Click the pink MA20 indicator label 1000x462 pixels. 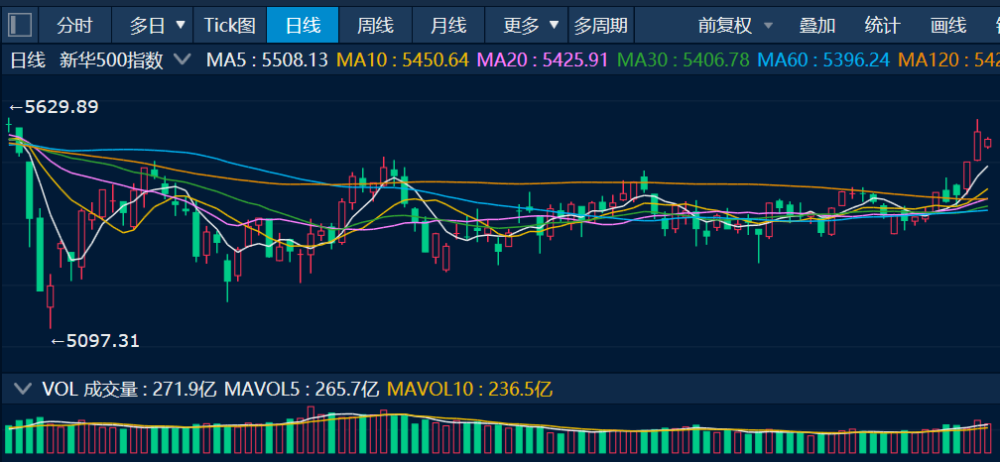(543, 60)
